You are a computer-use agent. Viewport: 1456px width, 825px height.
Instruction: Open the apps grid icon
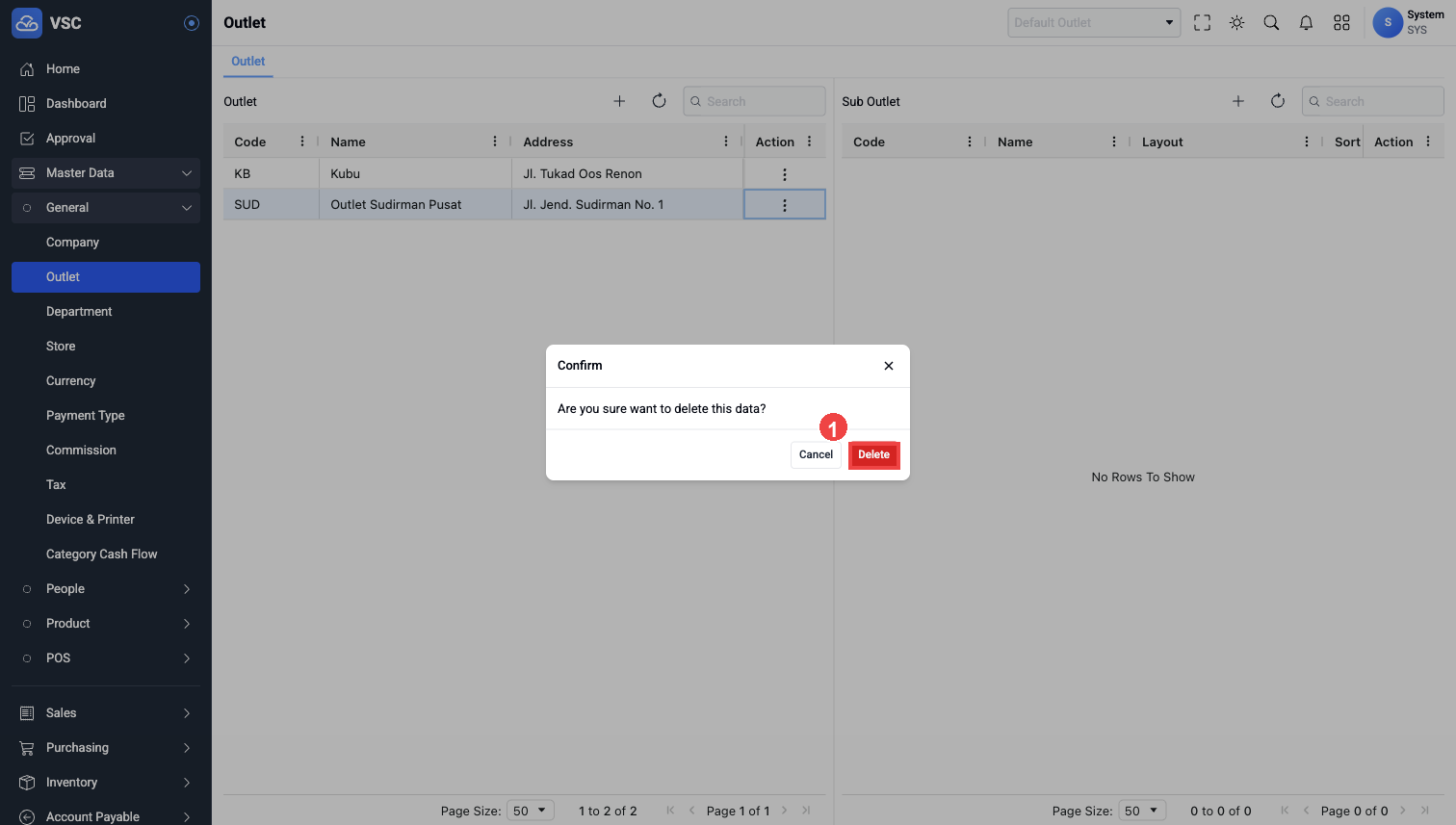pyautogui.click(x=1341, y=23)
